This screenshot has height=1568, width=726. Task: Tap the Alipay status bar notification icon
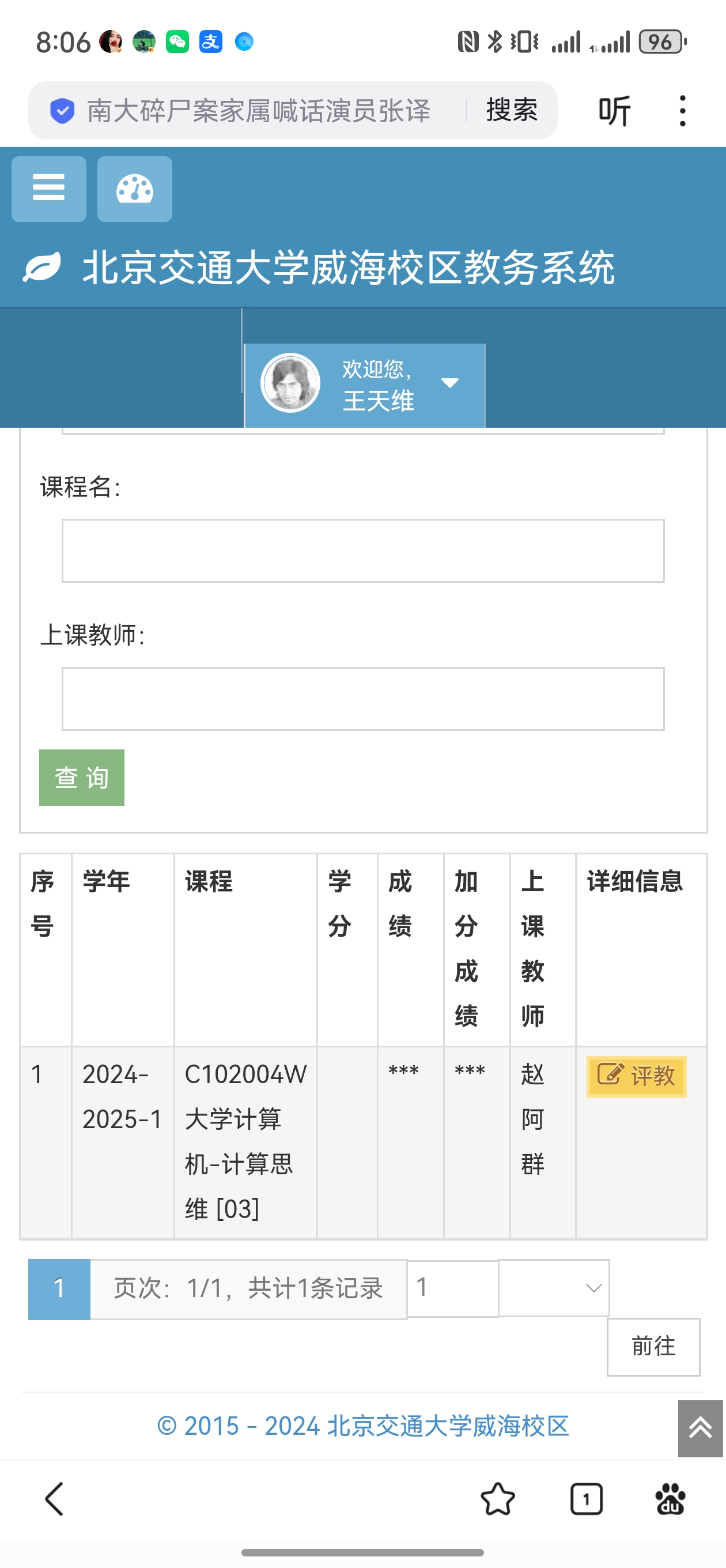coord(210,42)
